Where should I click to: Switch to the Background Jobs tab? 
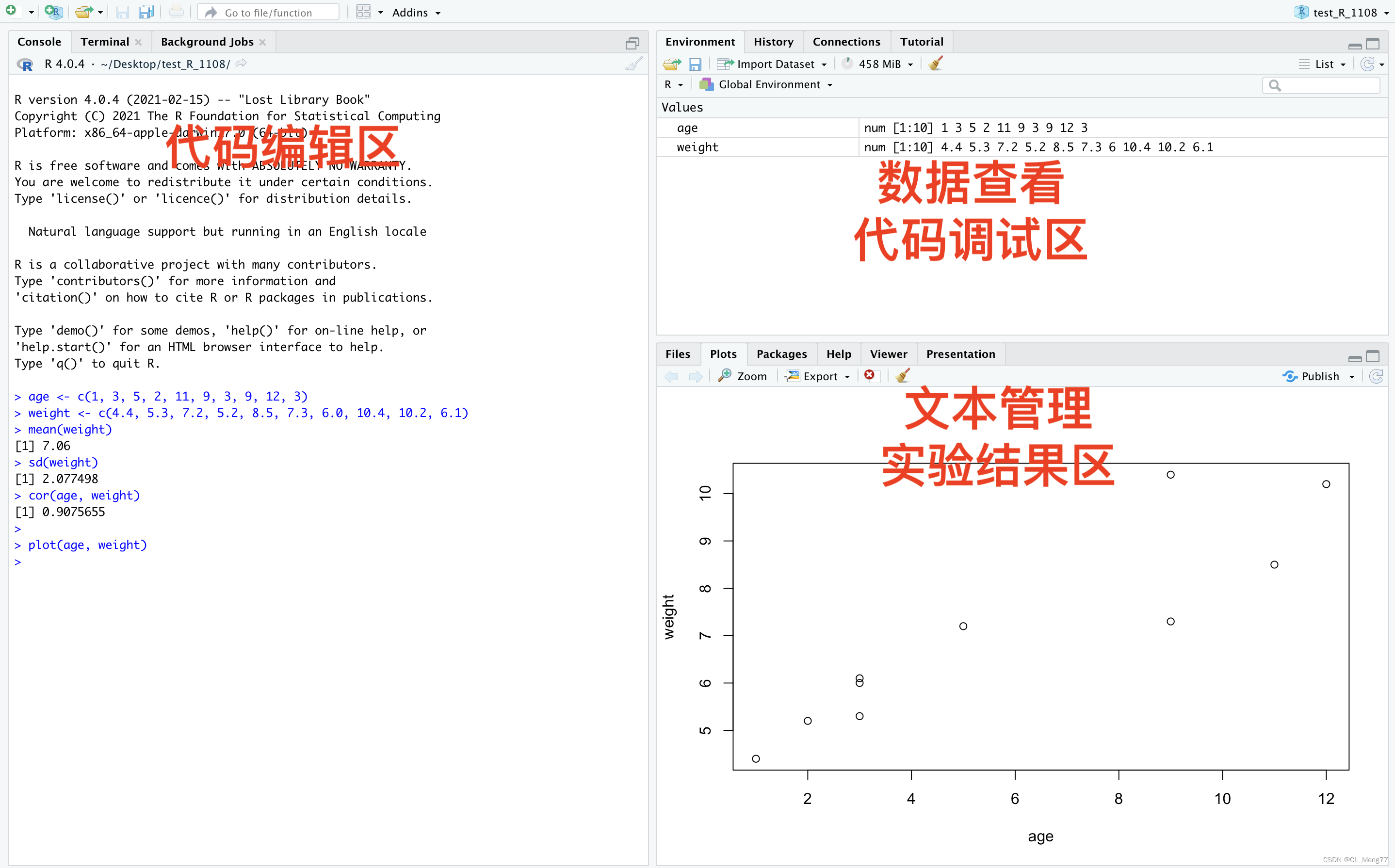click(207, 42)
